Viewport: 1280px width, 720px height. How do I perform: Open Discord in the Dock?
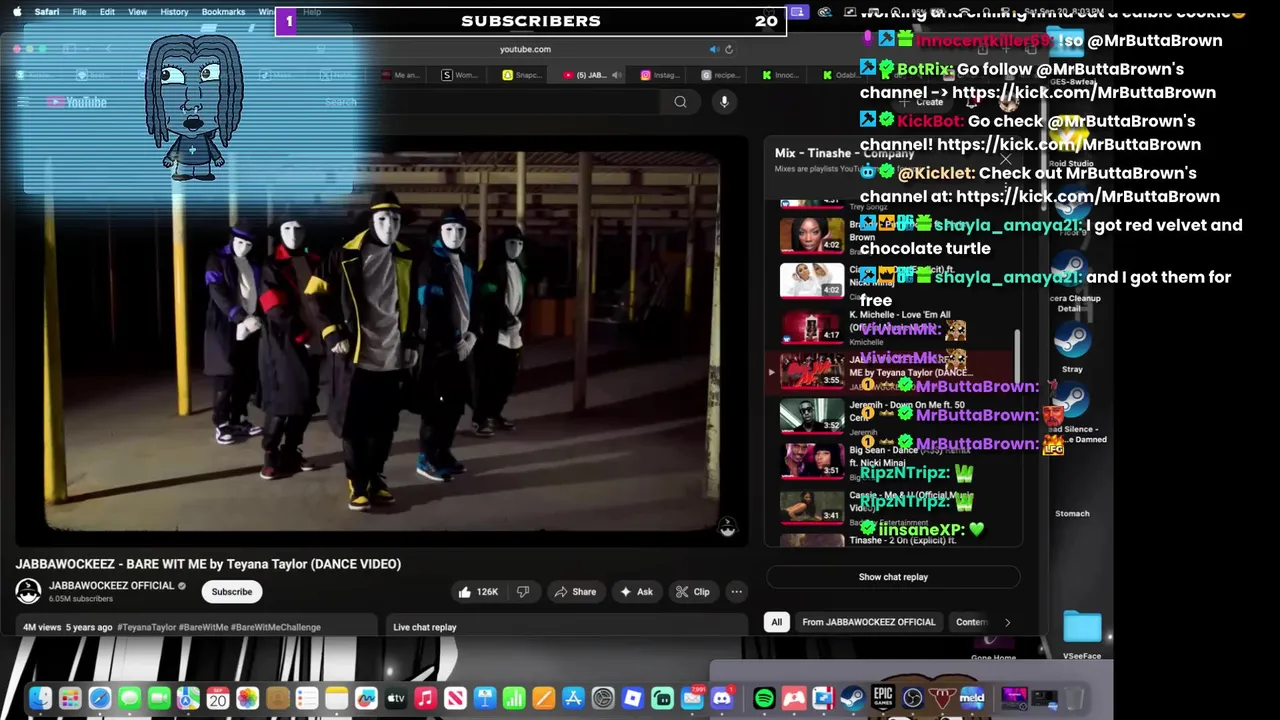coord(721,698)
